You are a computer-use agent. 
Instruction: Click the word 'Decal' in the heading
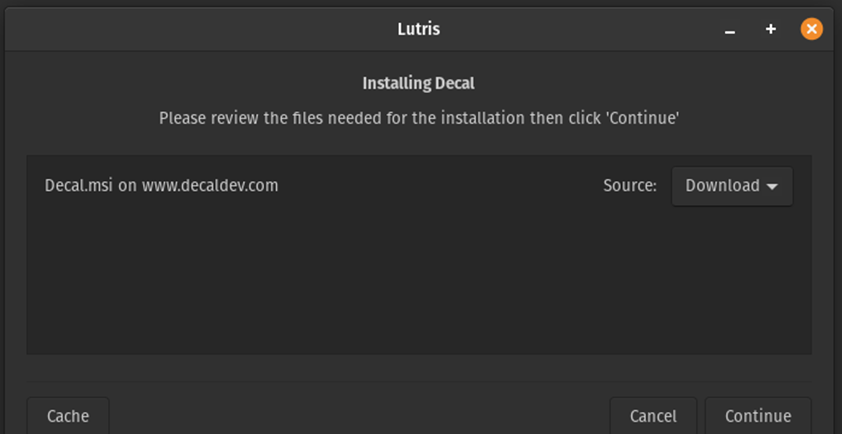[453, 83]
